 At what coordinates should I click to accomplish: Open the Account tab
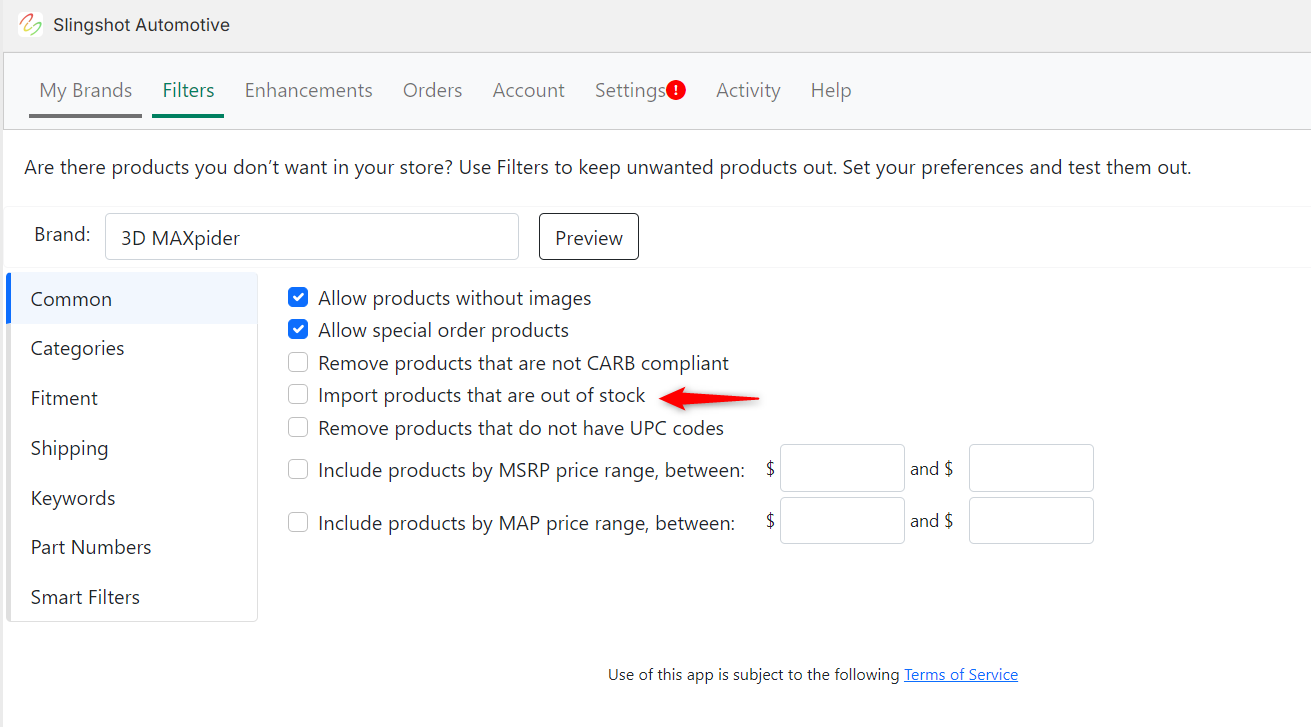(528, 90)
